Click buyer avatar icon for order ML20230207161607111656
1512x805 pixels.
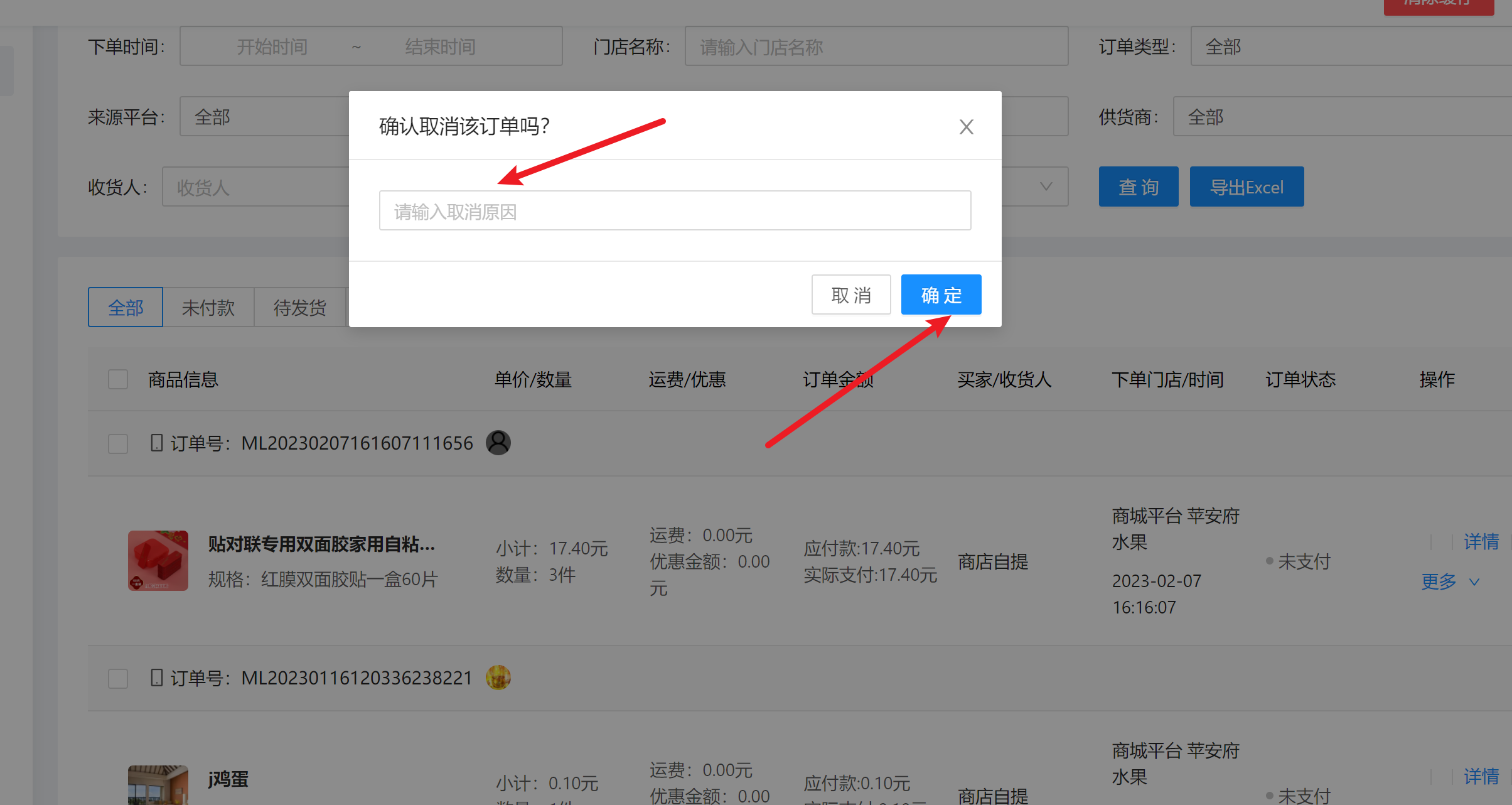click(x=498, y=443)
